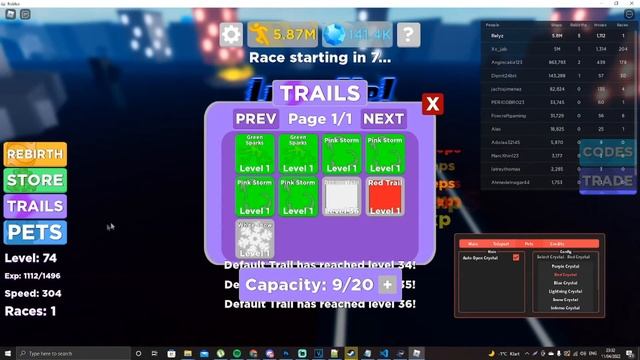Click the Relyz row in the leaderboard

[x=558, y=36]
